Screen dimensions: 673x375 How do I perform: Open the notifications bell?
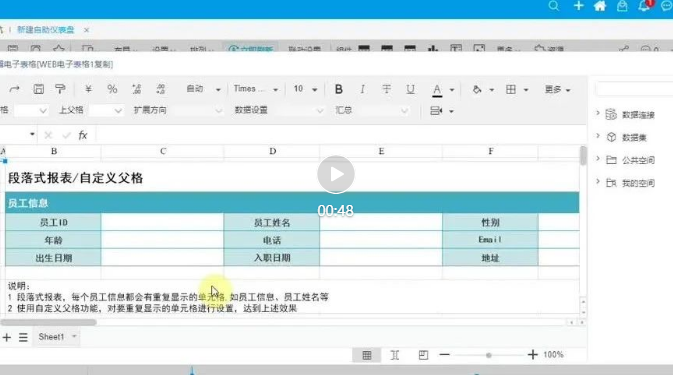(644, 6)
